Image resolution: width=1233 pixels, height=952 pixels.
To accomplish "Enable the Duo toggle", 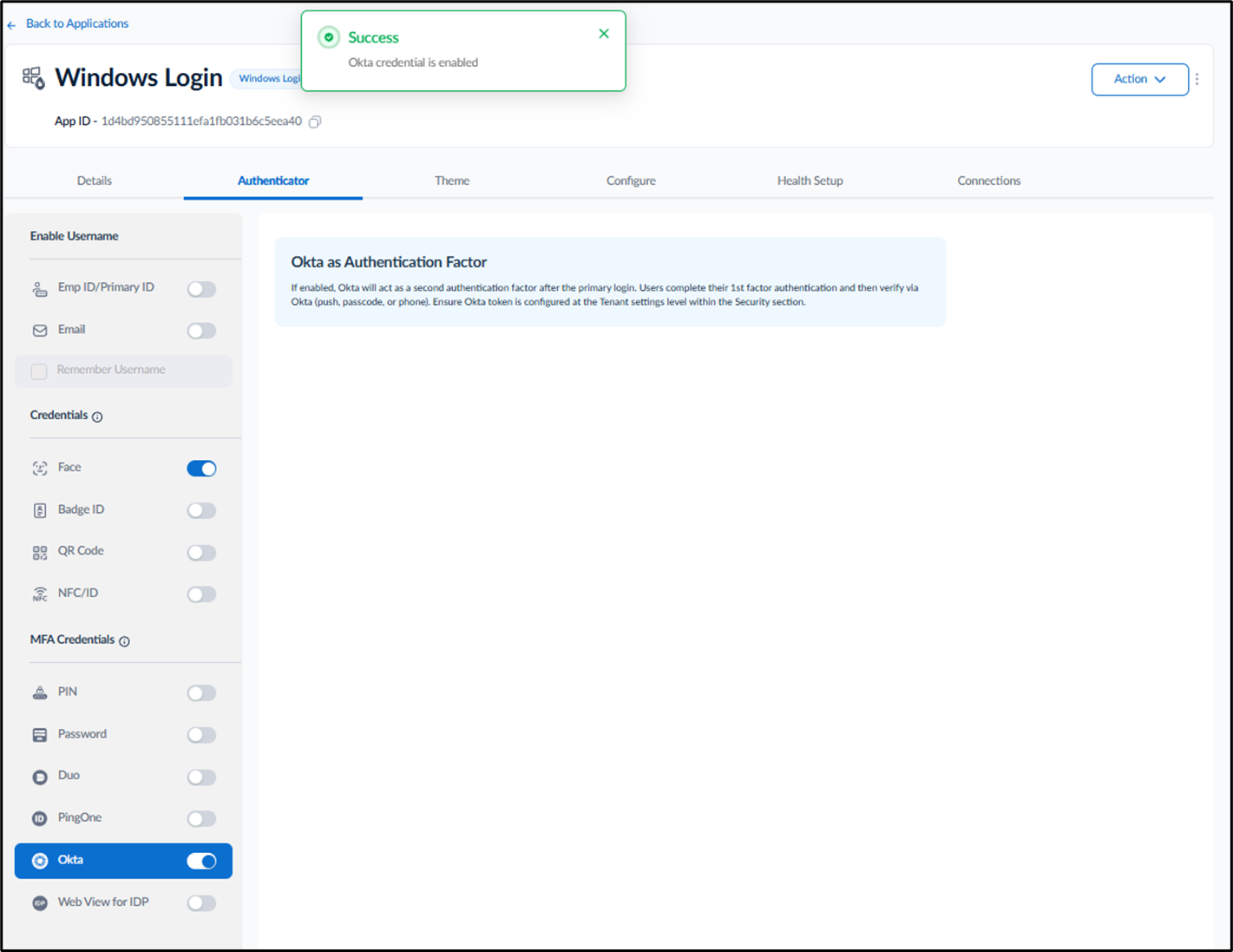I will tap(201, 777).
